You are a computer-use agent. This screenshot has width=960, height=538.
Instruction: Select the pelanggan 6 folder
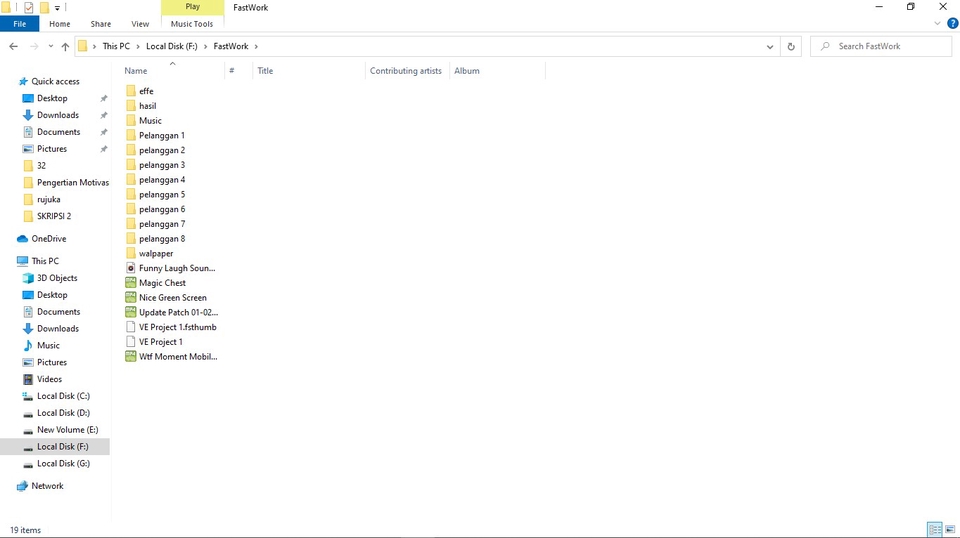coord(155,209)
